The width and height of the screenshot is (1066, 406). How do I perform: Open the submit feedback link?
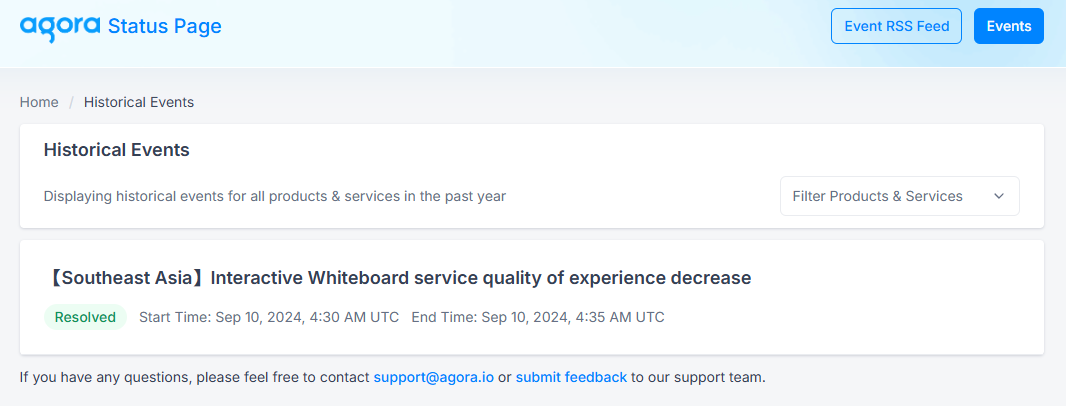pos(571,377)
